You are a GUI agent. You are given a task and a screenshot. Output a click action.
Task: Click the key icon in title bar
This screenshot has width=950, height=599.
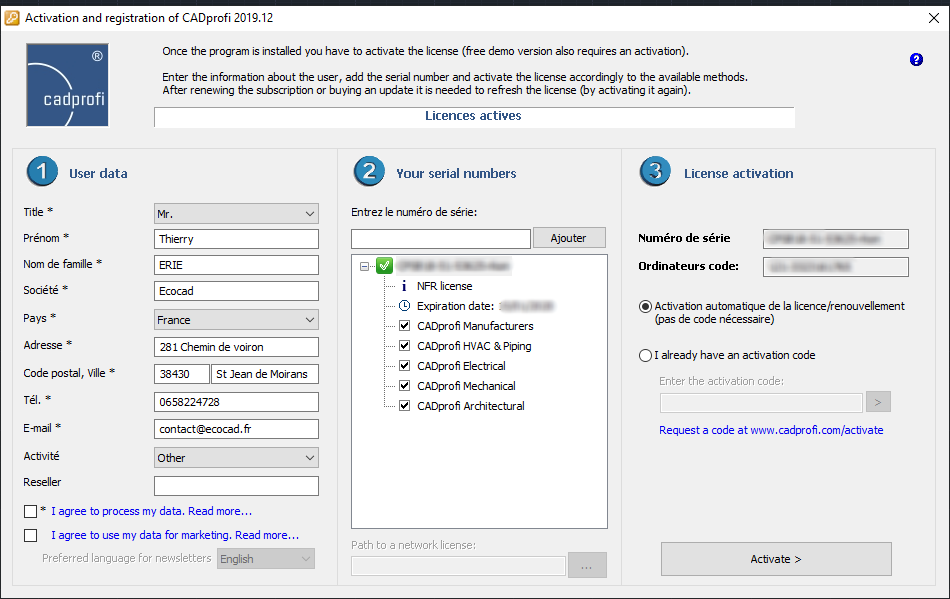[12, 18]
